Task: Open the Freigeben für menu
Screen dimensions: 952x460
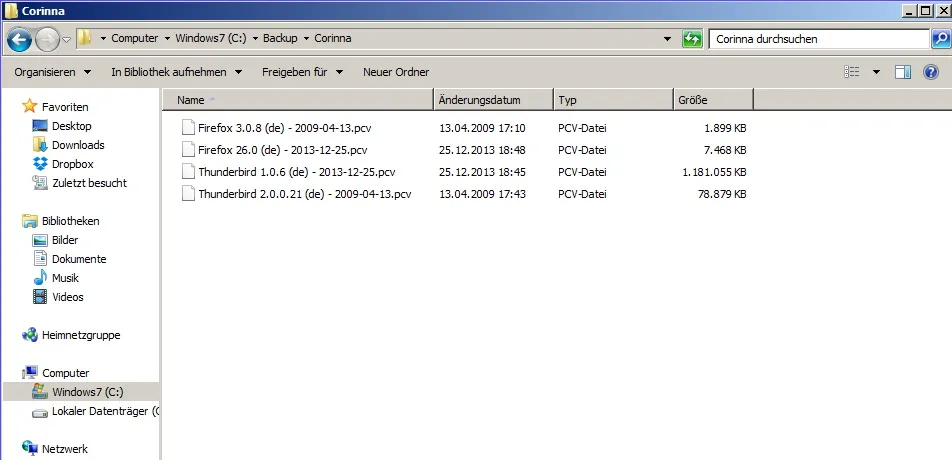Action: click(x=302, y=72)
